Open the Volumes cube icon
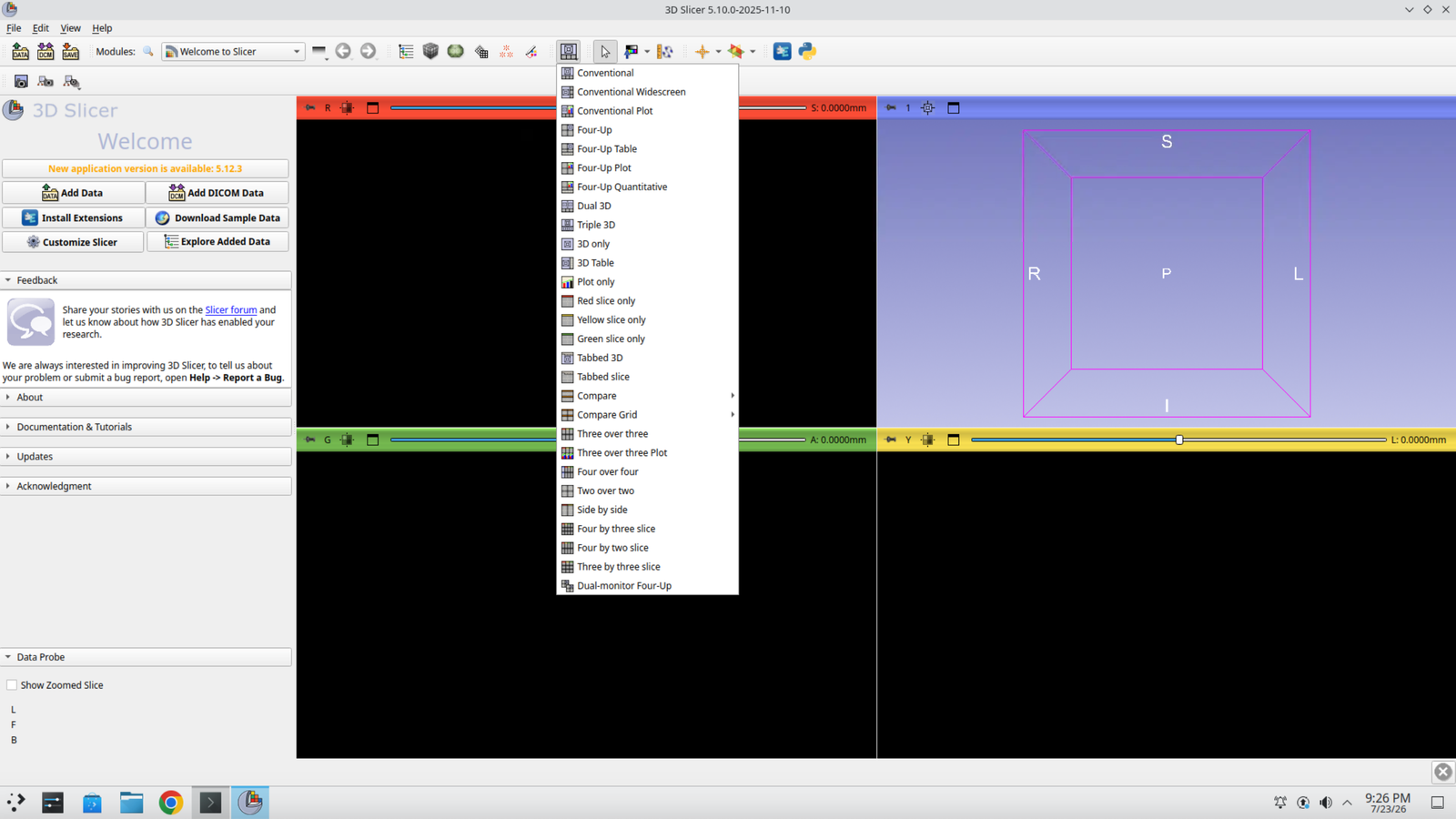 pyautogui.click(x=430, y=52)
